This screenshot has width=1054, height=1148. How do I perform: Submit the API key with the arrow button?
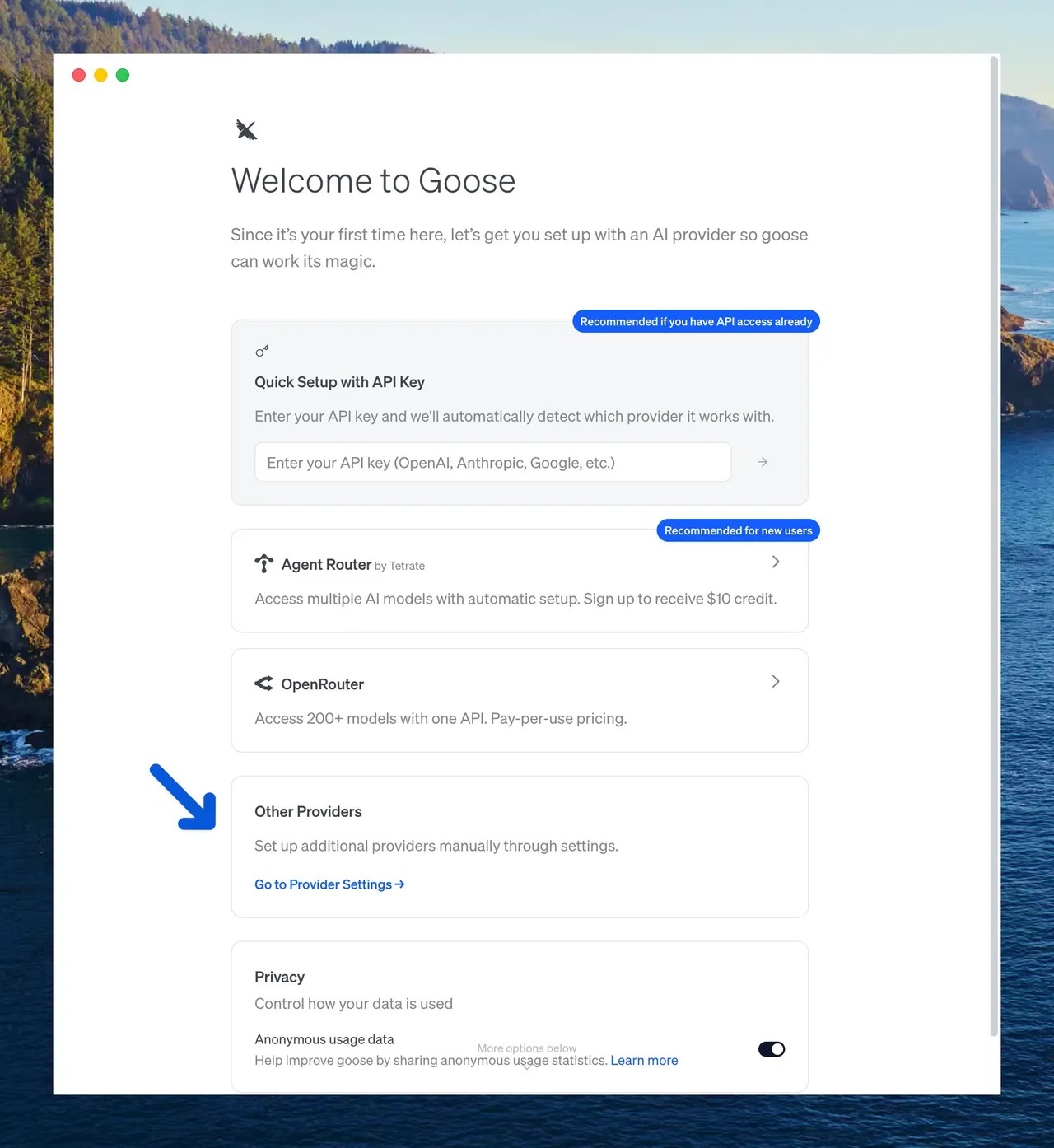pos(763,462)
